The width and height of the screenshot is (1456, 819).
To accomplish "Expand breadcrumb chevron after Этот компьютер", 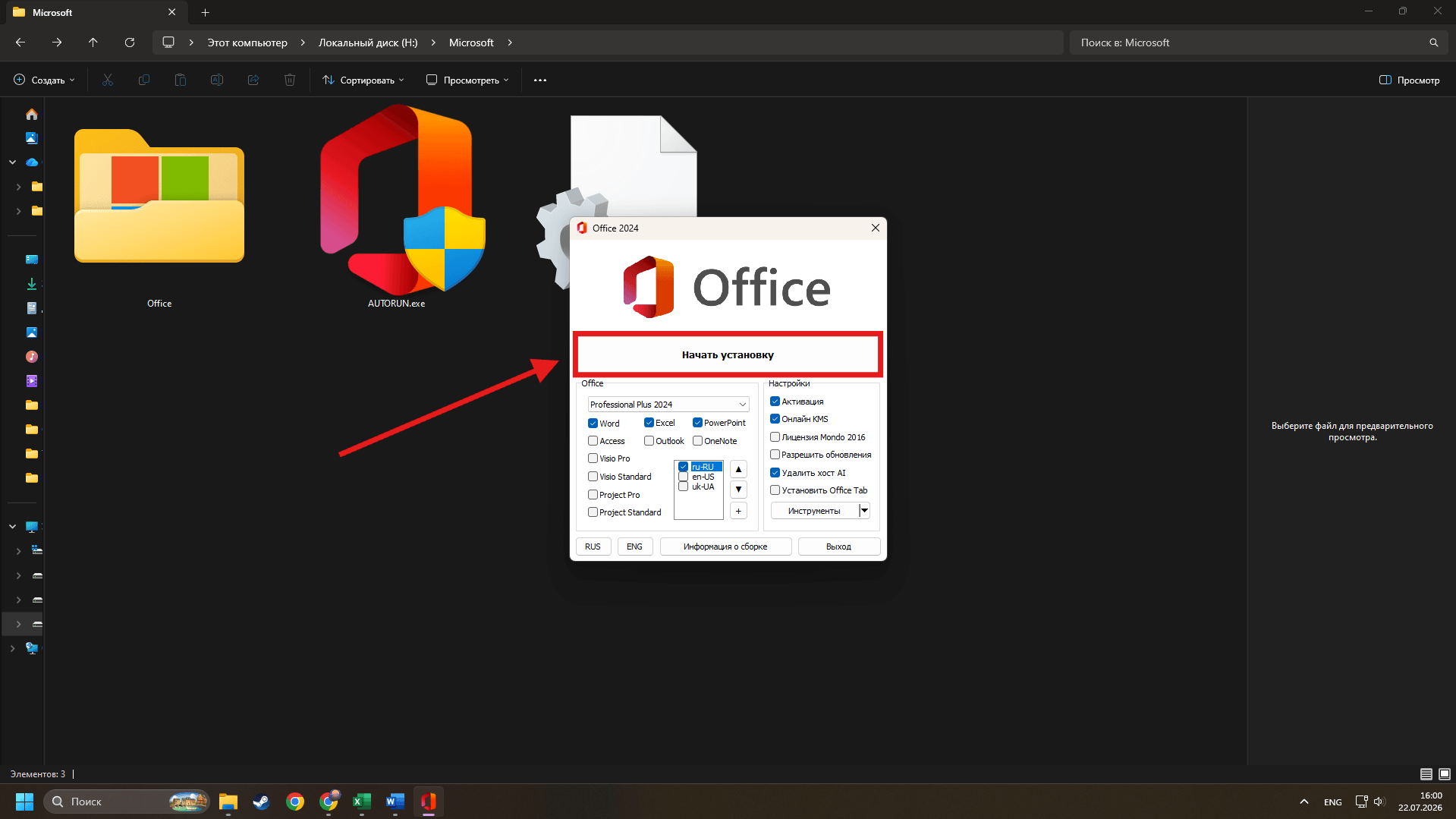I will [x=303, y=43].
